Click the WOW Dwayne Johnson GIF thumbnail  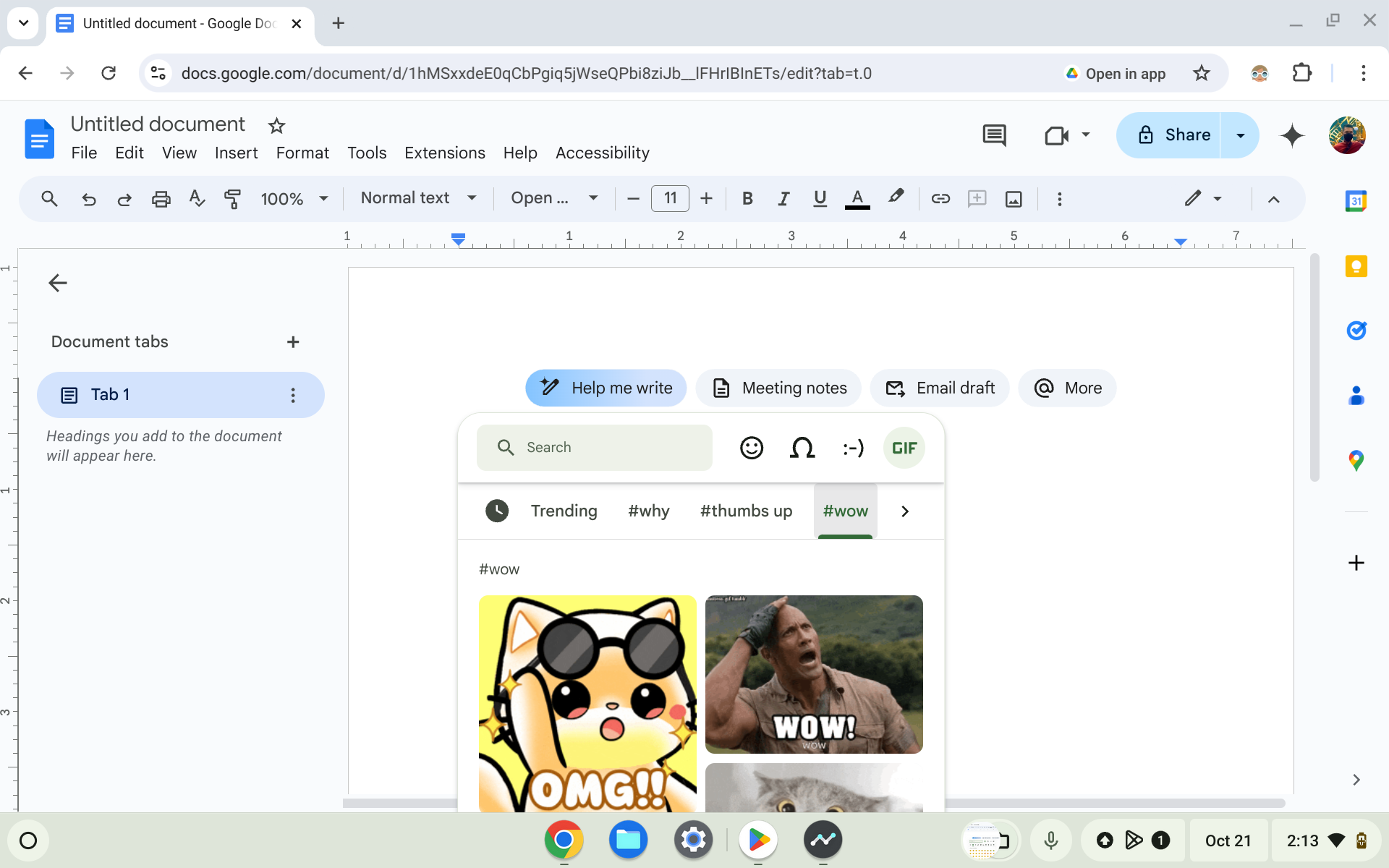813,673
